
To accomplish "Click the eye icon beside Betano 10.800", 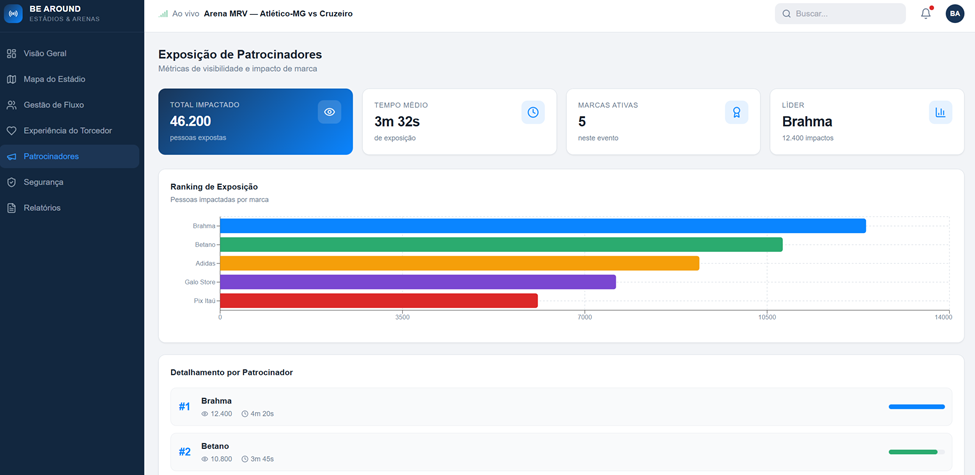I will click(205, 459).
